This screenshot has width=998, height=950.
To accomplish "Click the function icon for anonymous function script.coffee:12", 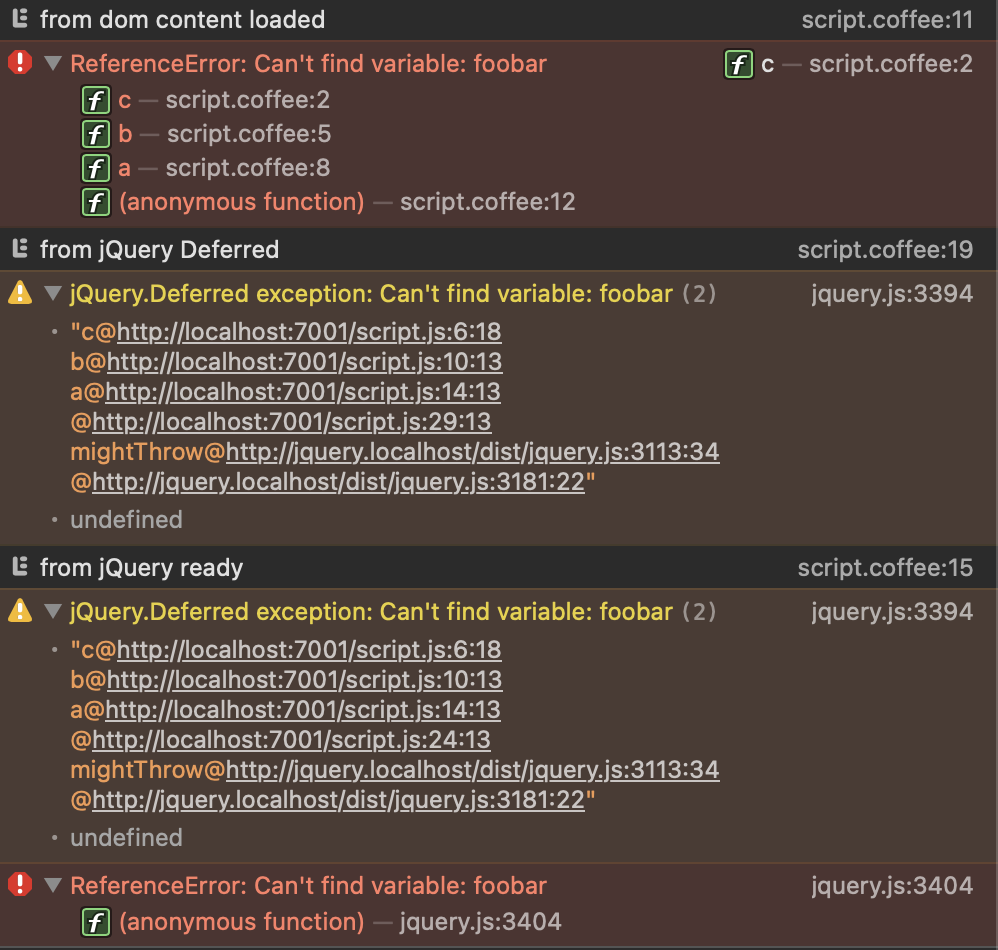I will (x=95, y=202).
